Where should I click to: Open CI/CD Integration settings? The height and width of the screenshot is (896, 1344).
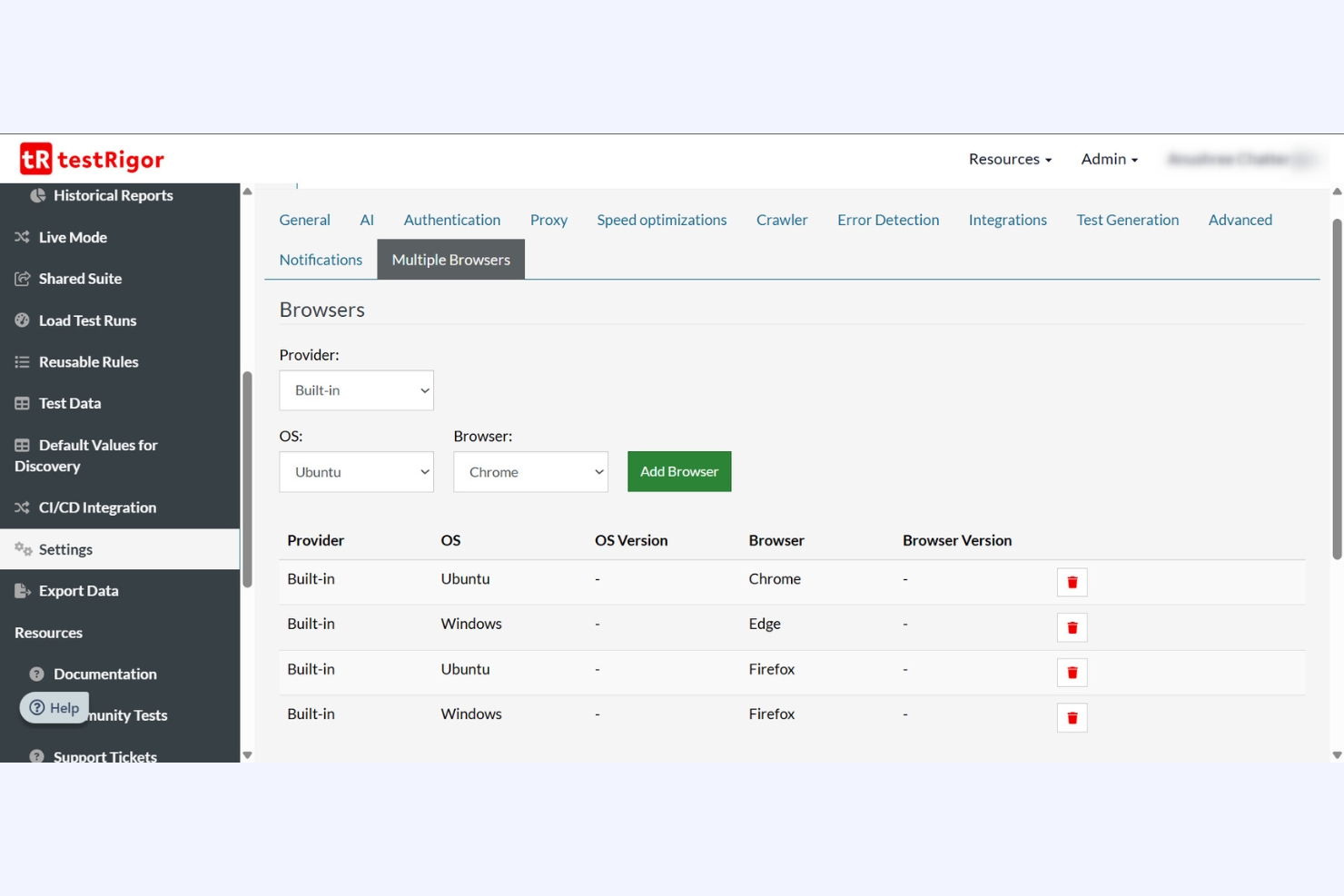(98, 507)
